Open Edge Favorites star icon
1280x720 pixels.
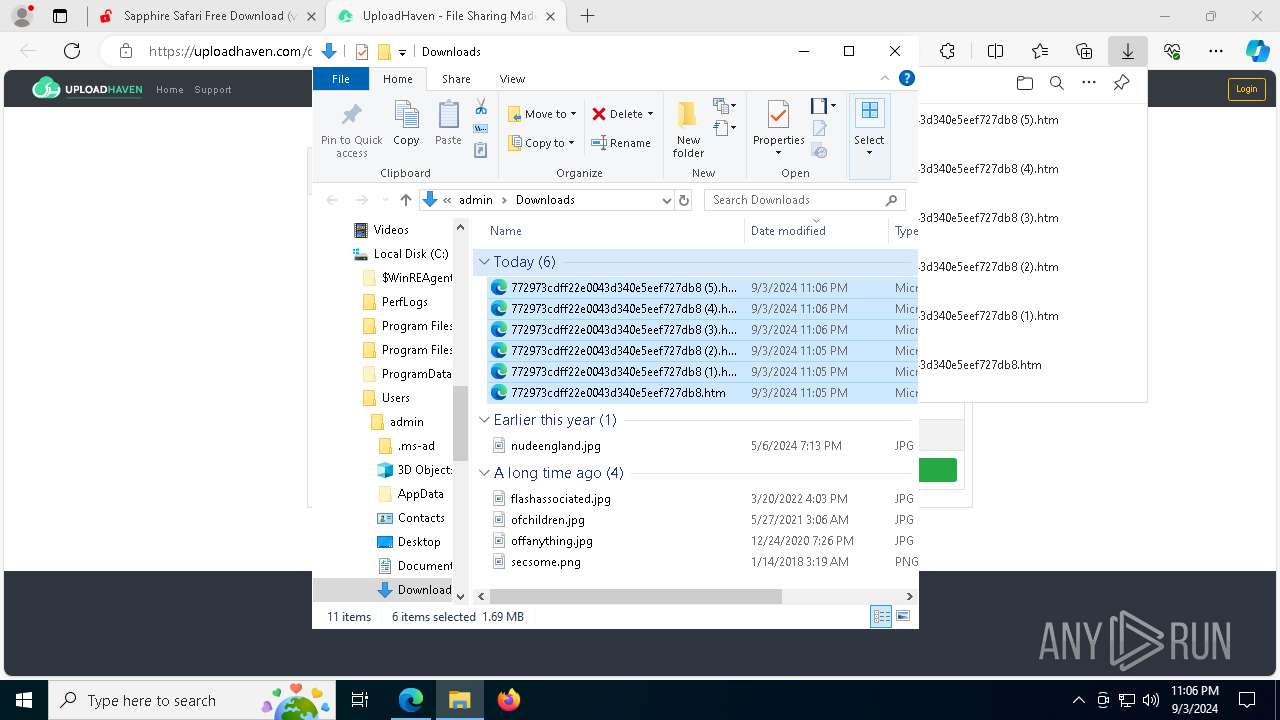tap(1040, 51)
